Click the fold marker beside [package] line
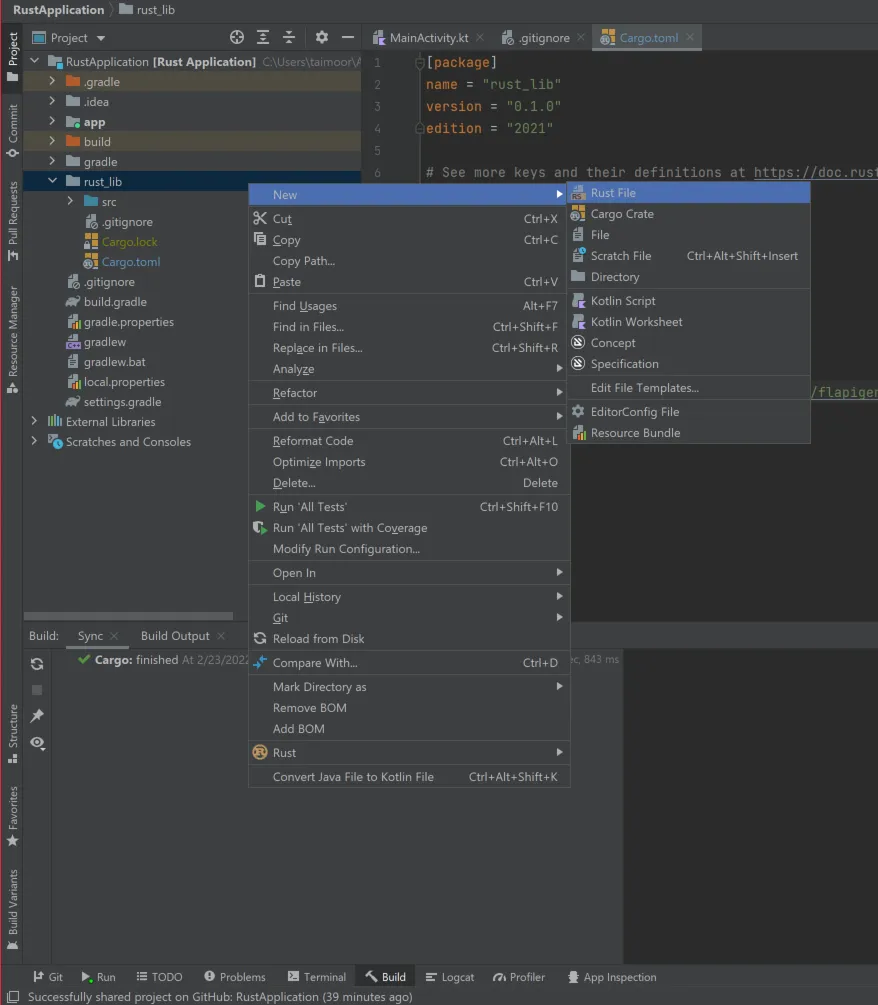Viewport: 878px width, 1005px height. pyautogui.click(x=420, y=63)
